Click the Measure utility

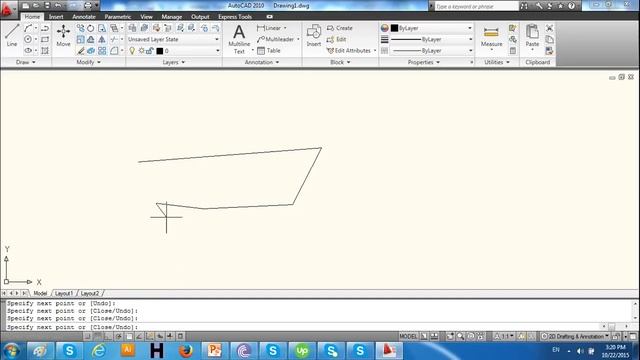(x=491, y=36)
